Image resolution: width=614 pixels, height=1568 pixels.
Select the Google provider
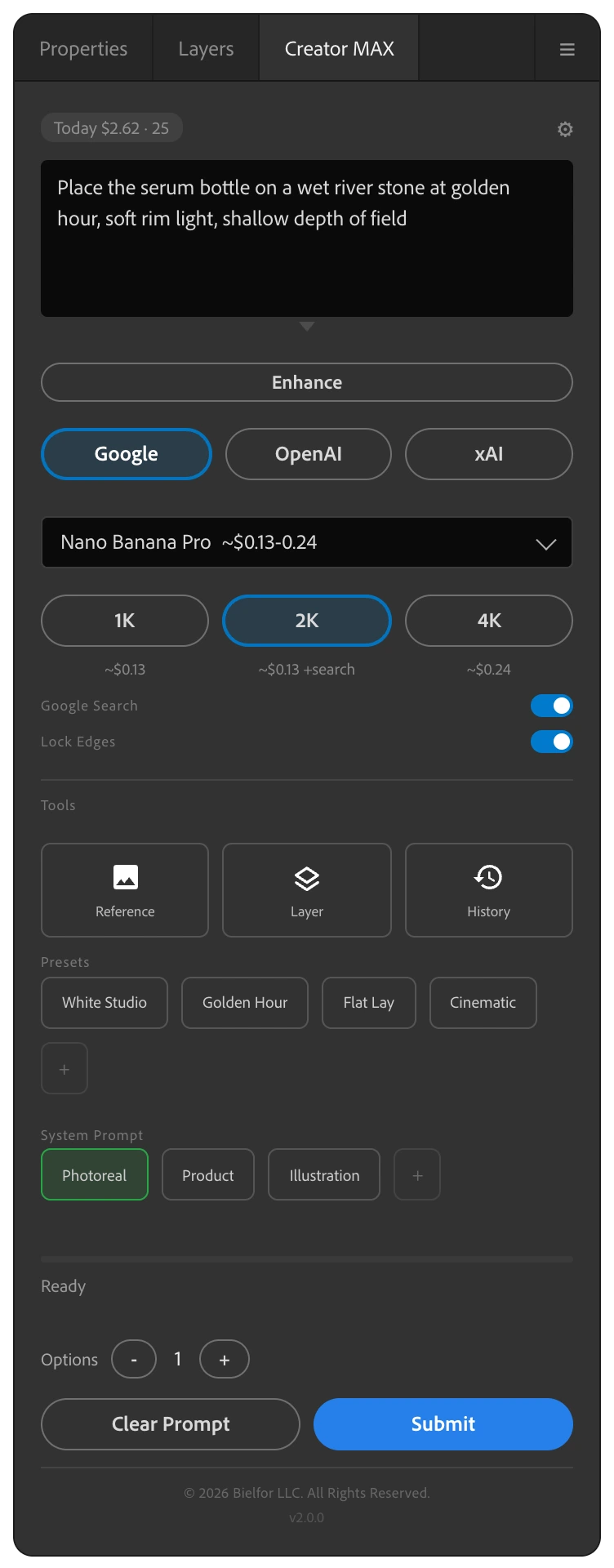[127, 454]
